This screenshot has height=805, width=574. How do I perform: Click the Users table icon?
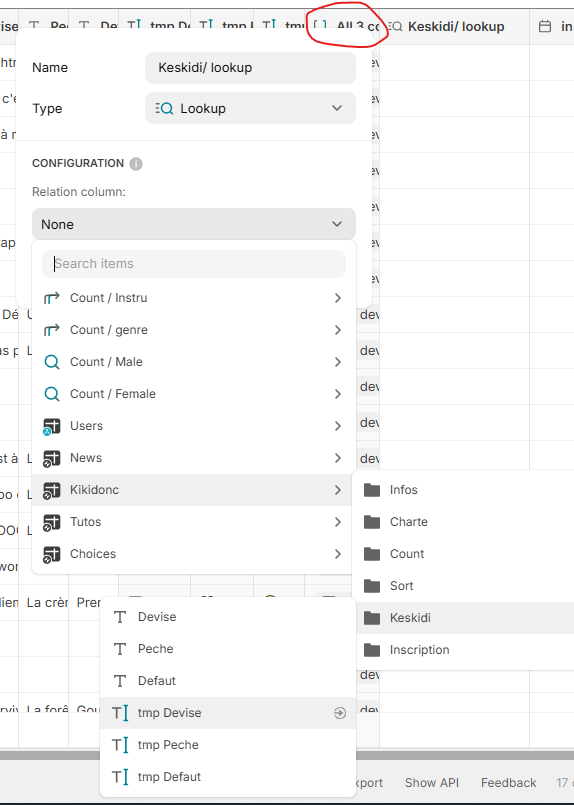51,426
